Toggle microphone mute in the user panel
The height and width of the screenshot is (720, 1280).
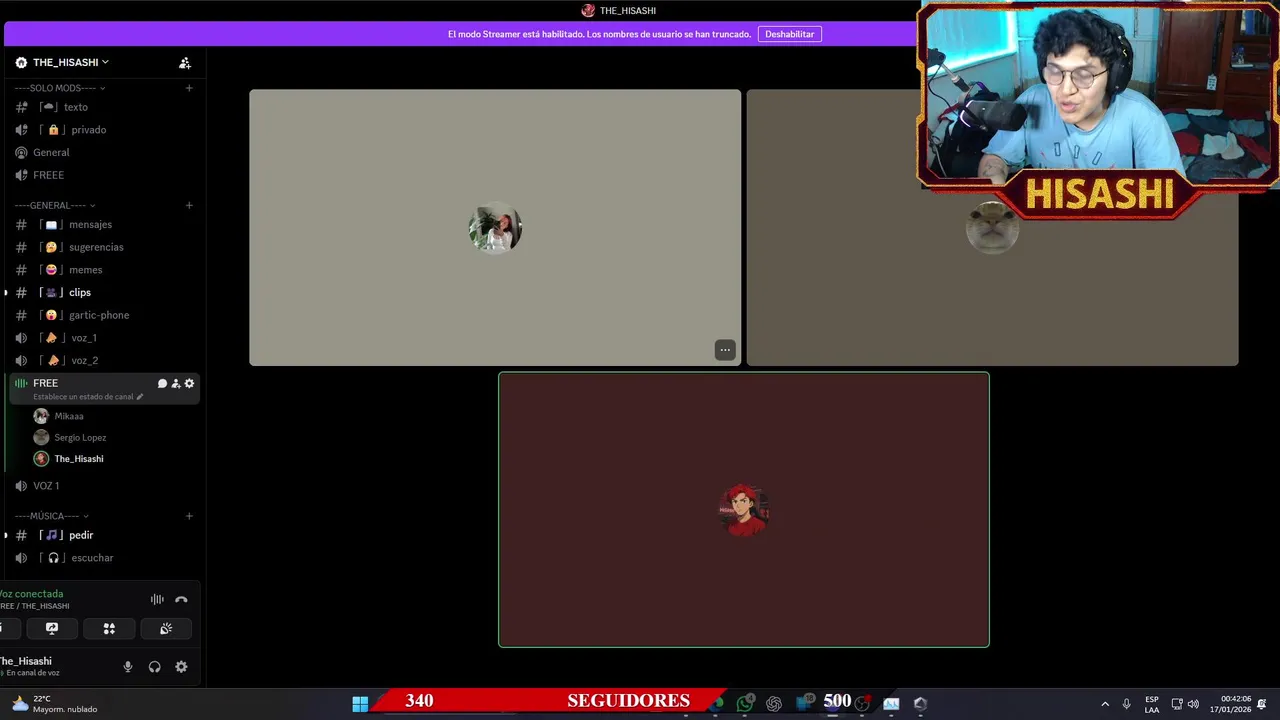[127, 667]
